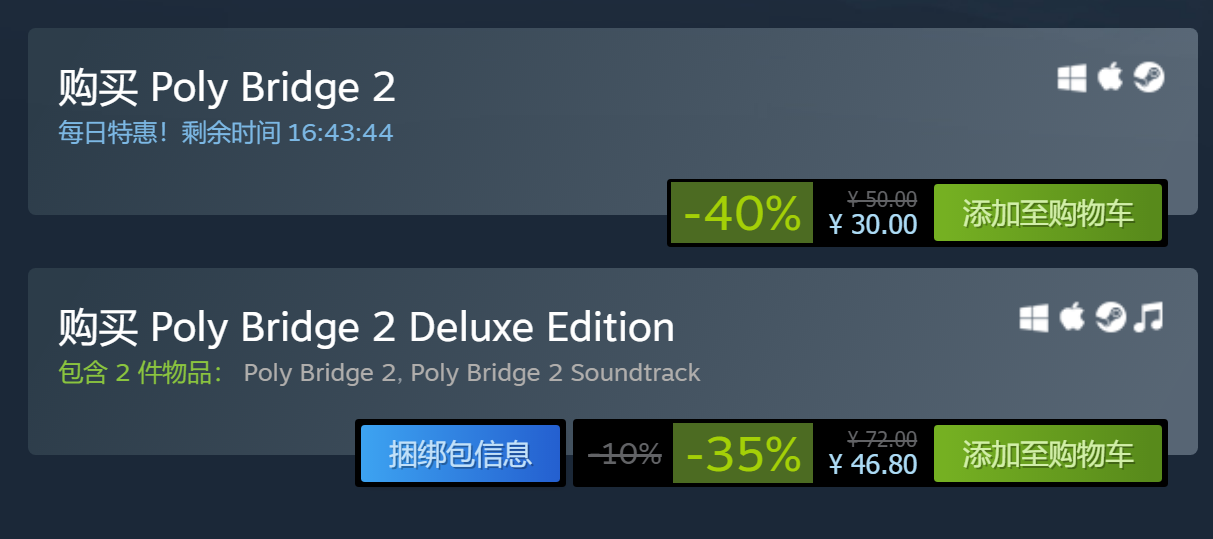Viewport: 1213px width, 539px height.
Task: Click the ¥30.00 discounted price
Action: (x=873, y=224)
